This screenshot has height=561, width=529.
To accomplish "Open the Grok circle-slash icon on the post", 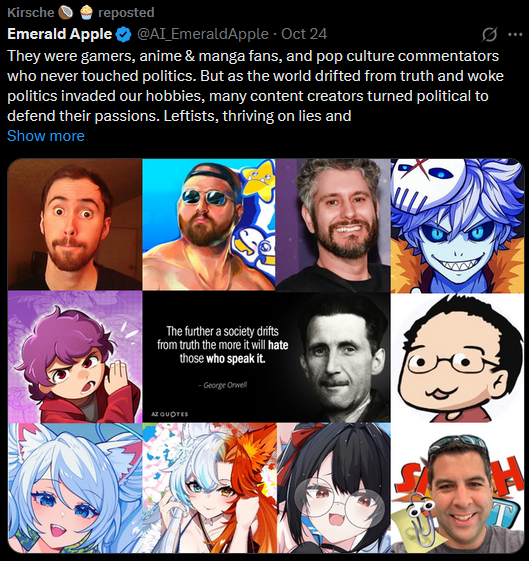I will tap(489, 35).
